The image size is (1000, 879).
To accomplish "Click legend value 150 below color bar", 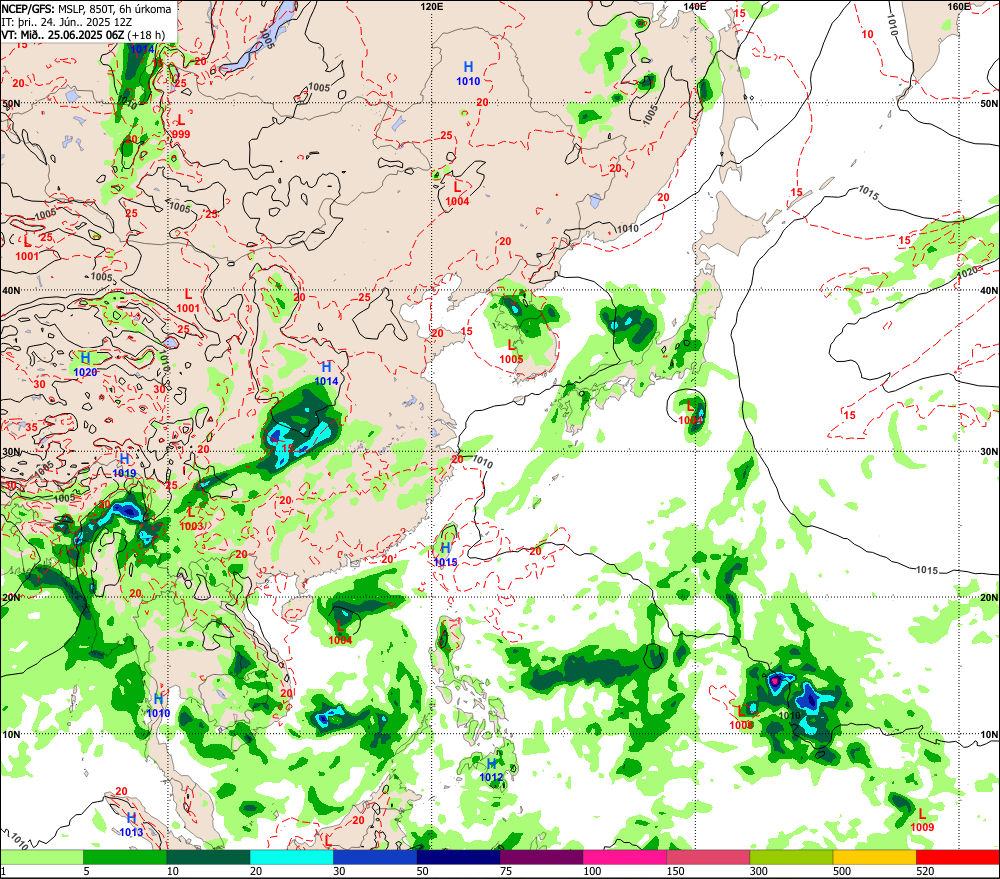I will [675, 871].
